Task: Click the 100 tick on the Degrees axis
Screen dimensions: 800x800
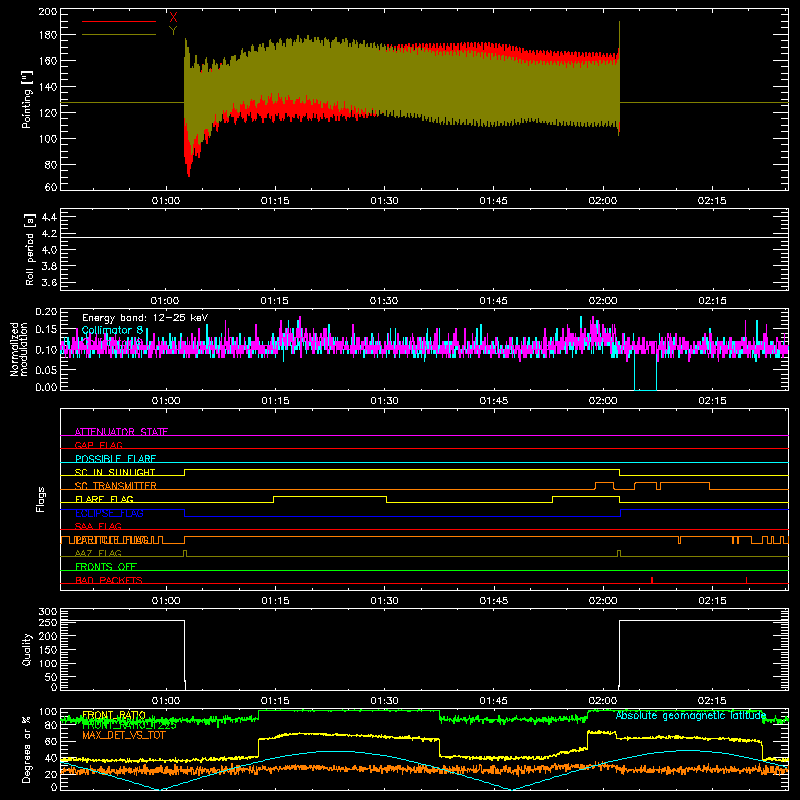Action: pos(48,711)
